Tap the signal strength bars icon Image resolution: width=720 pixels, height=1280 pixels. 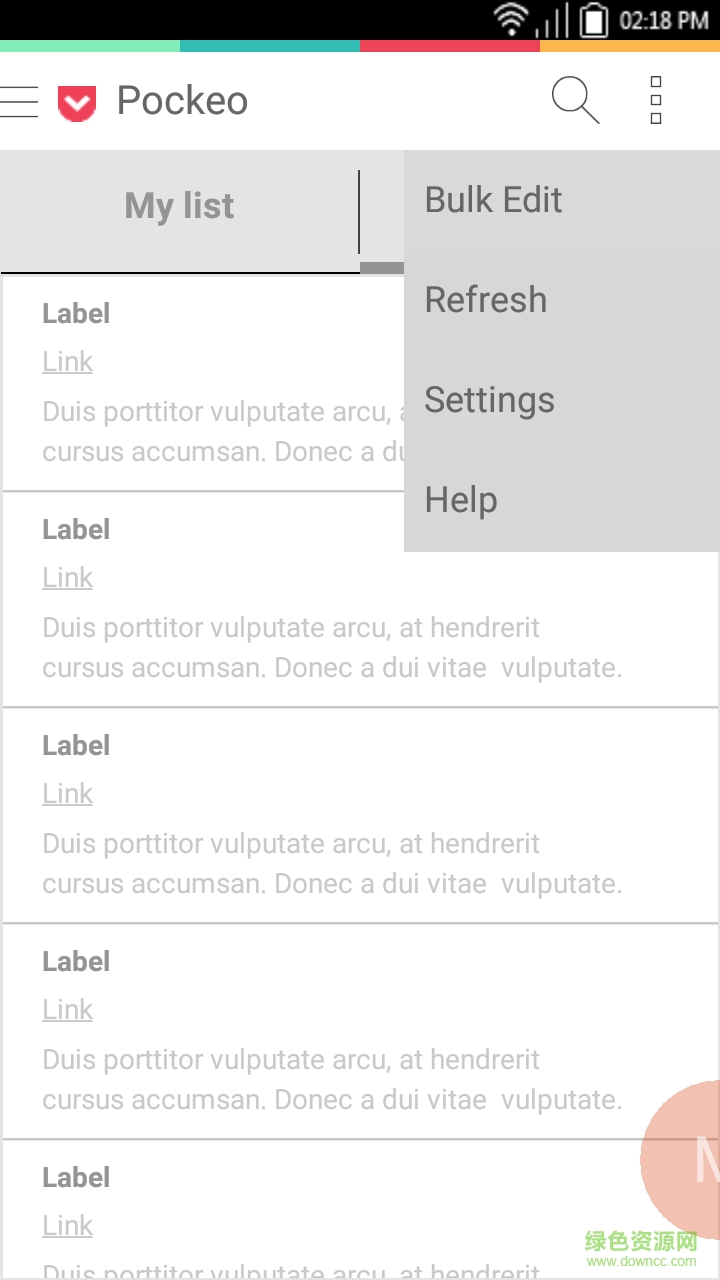[553, 21]
